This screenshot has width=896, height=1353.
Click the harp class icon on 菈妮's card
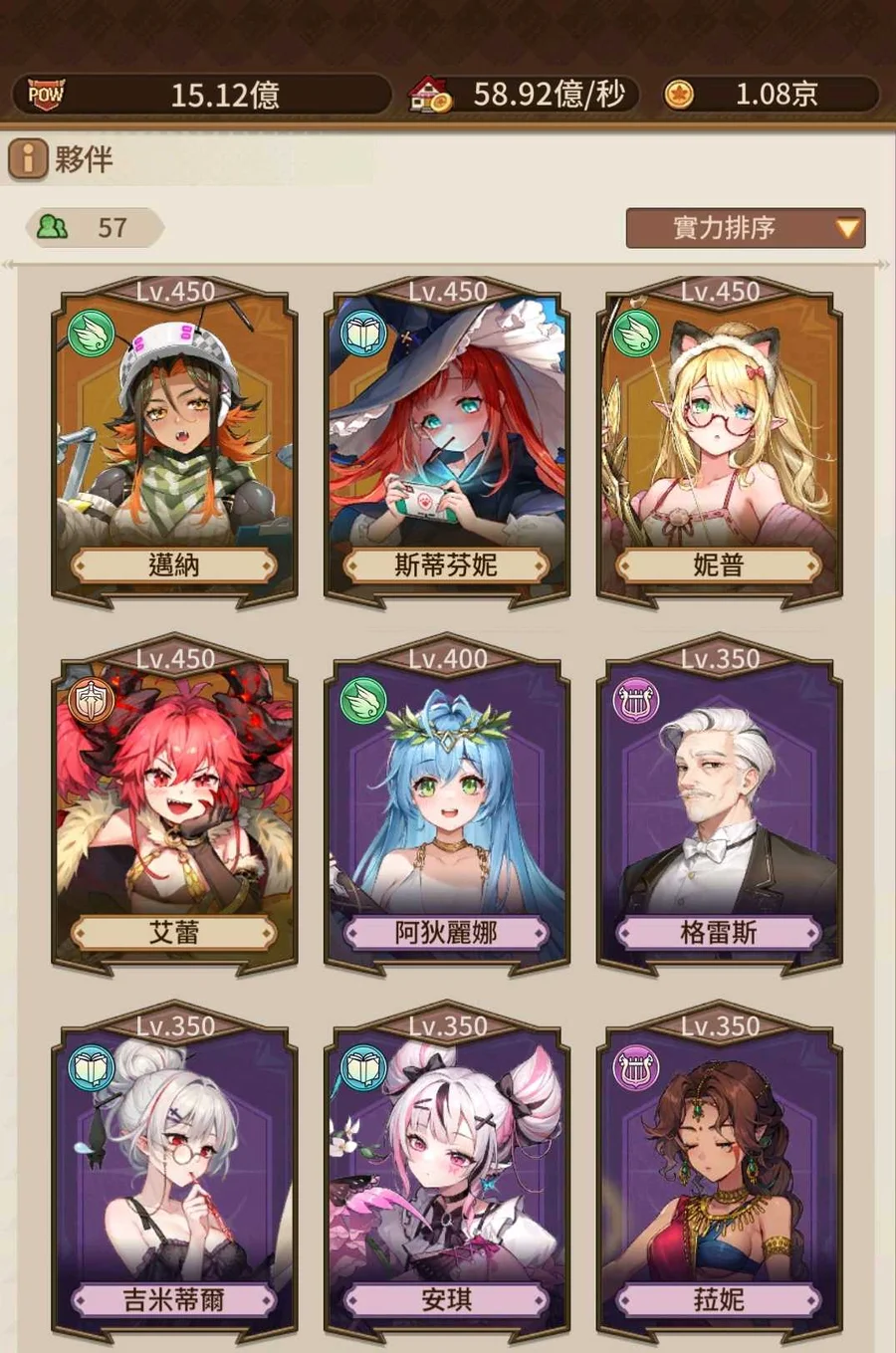[636, 1068]
